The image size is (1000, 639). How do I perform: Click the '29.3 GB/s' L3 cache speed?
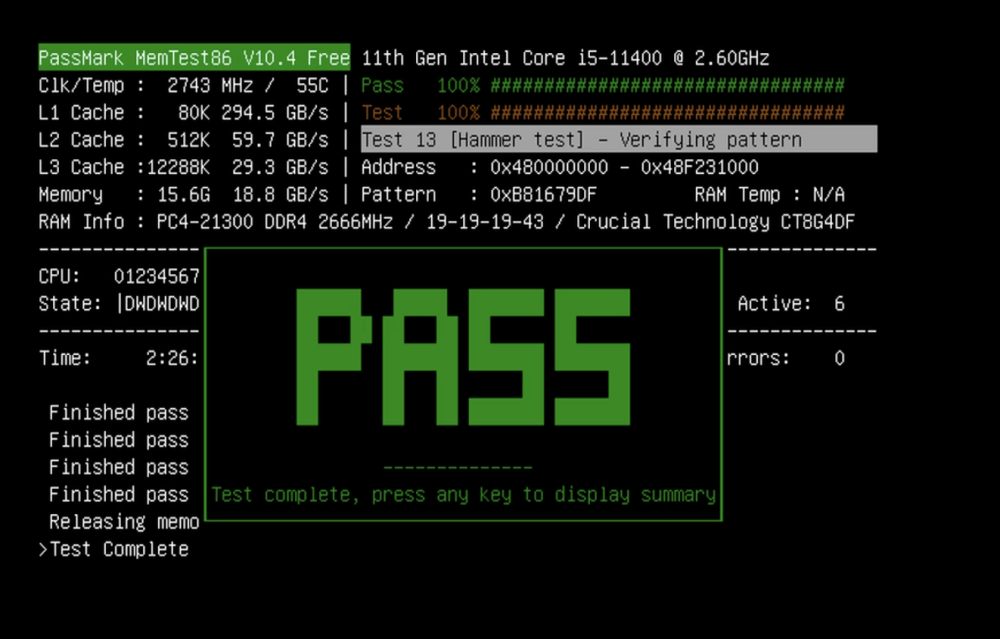[280, 167]
